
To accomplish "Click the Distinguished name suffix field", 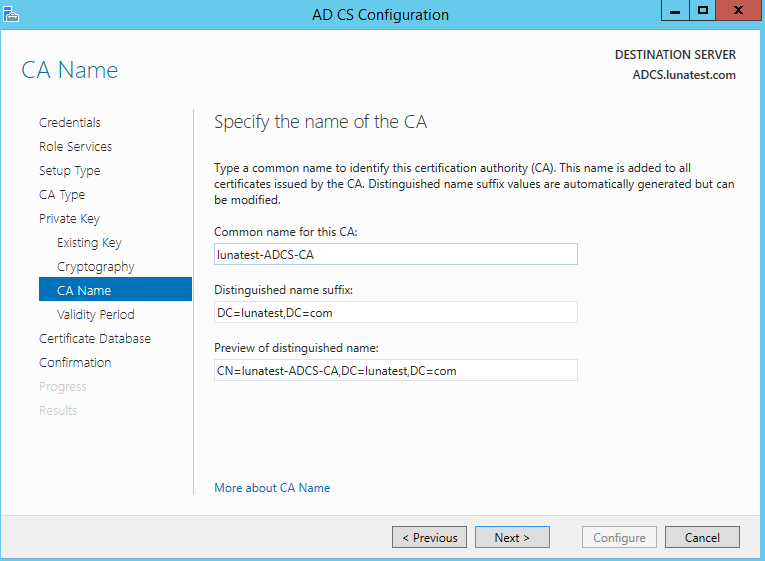I will (x=396, y=312).
